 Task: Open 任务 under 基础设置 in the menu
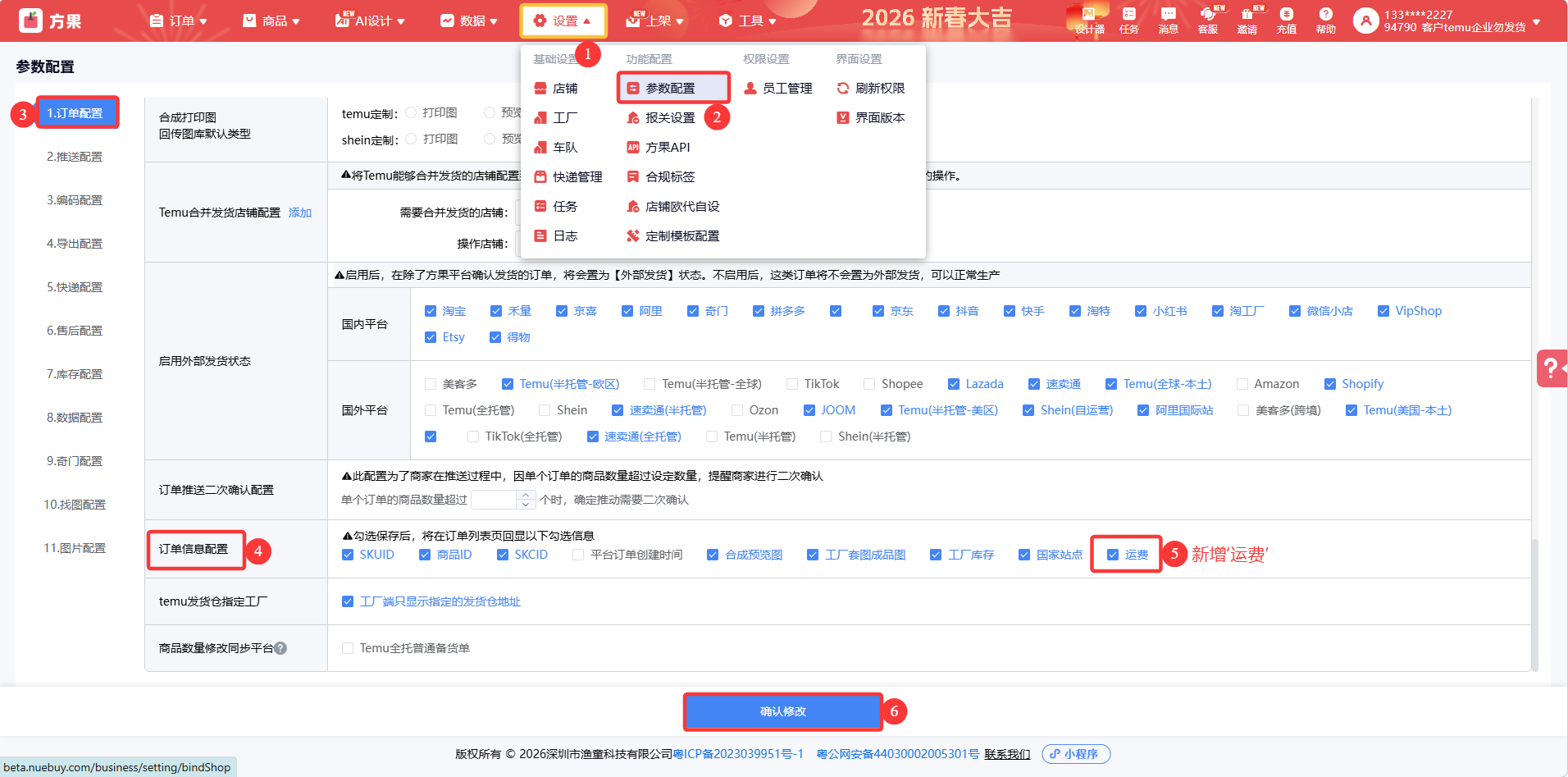tap(556, 207)
